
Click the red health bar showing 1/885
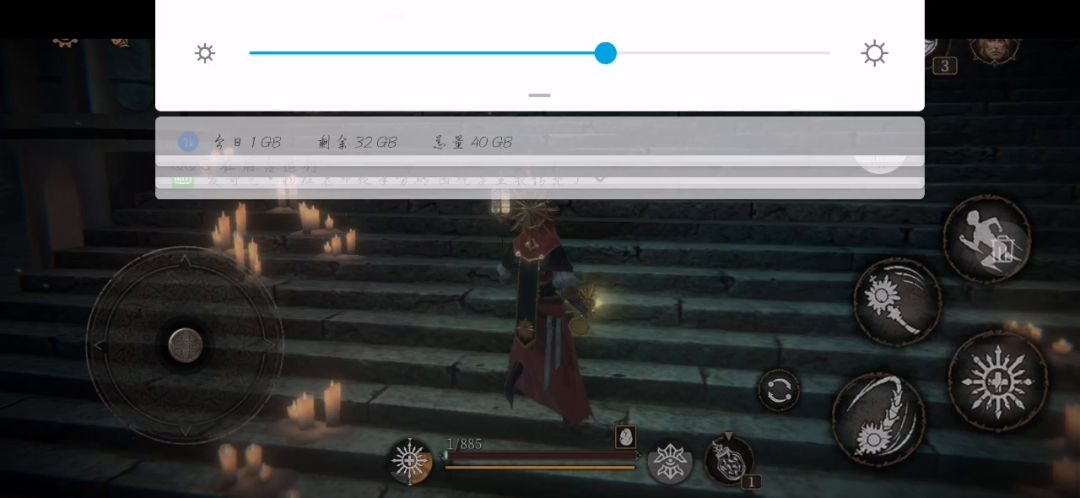click(541, 456)
